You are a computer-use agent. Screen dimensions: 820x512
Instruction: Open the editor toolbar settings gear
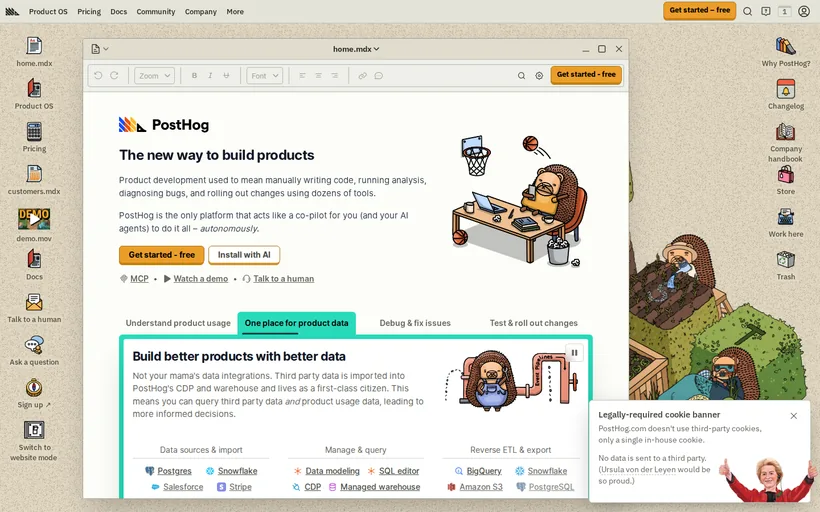(539, 75)
